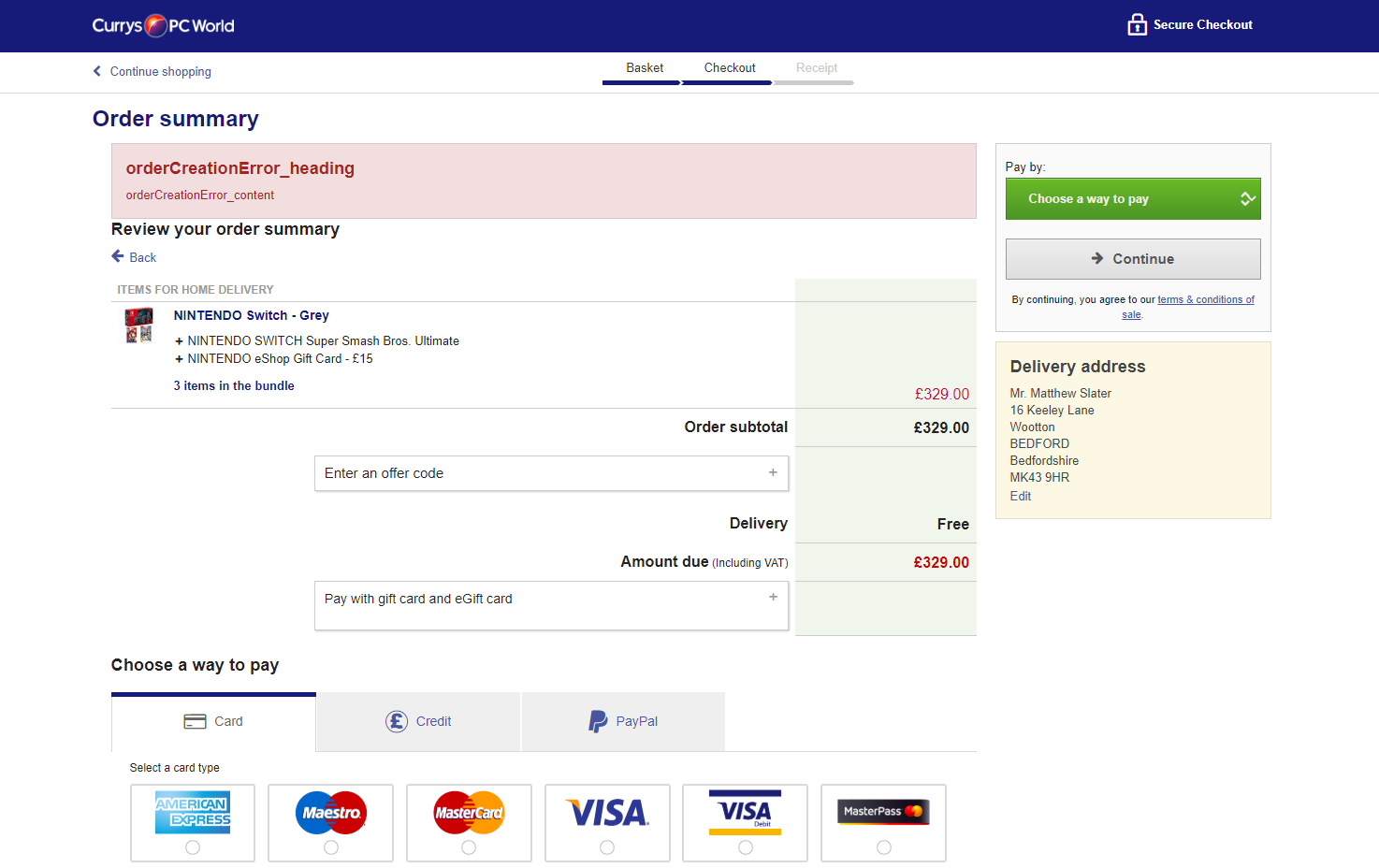Click NINTENDO eShop Gift Card - £15 line
1379x868 pixels.
point(280,358)
